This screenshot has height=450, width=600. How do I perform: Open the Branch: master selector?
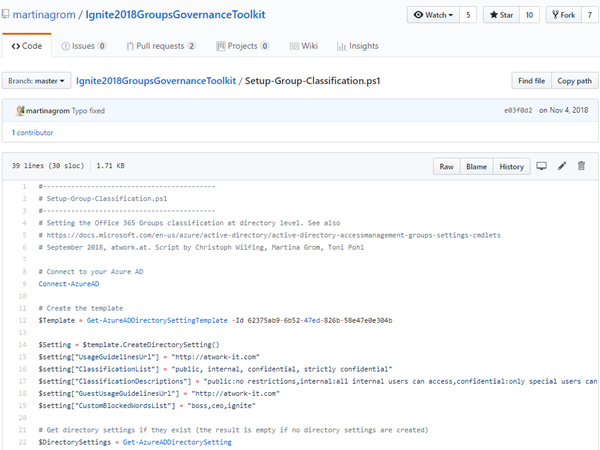38,80
